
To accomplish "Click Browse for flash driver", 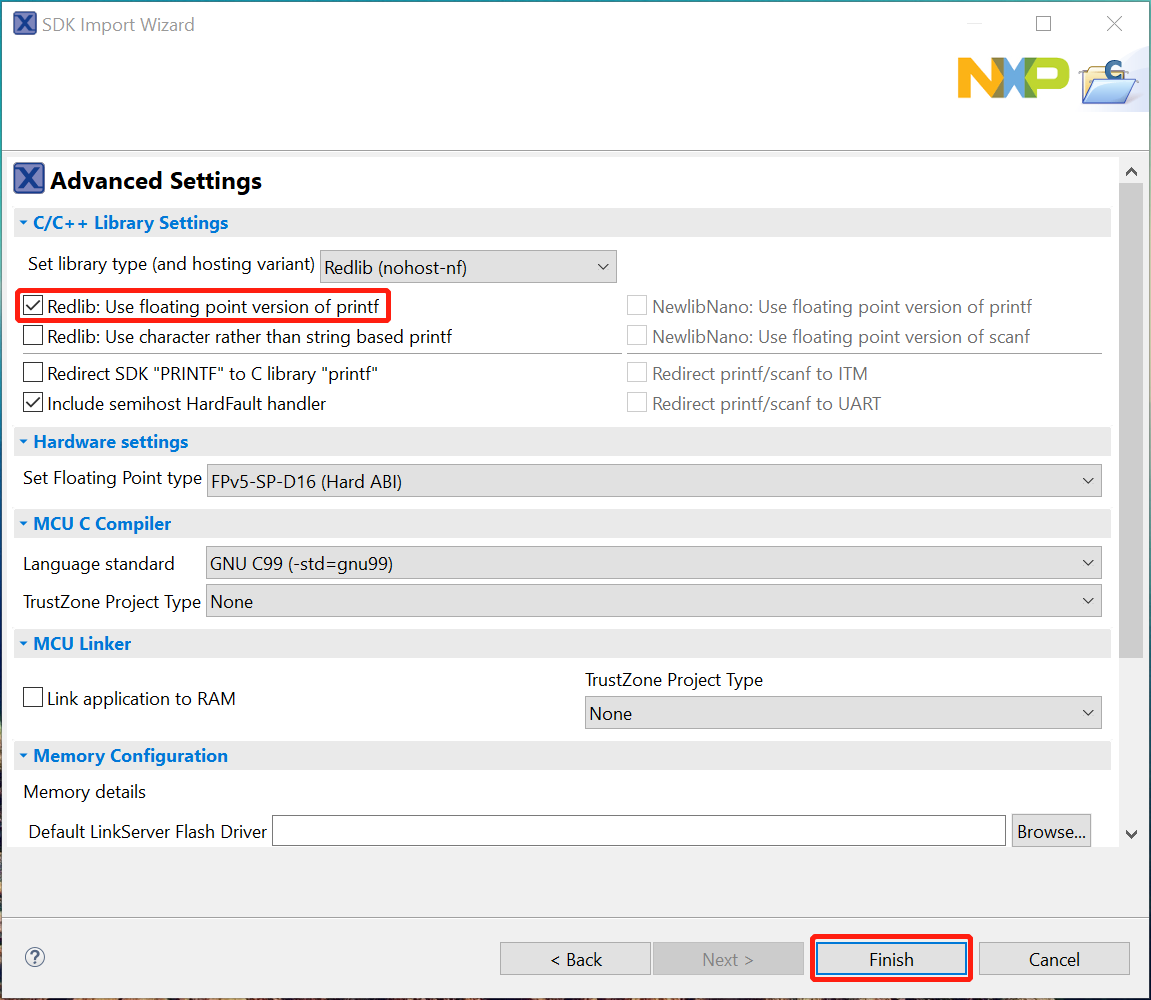I will coord(1050,832).
